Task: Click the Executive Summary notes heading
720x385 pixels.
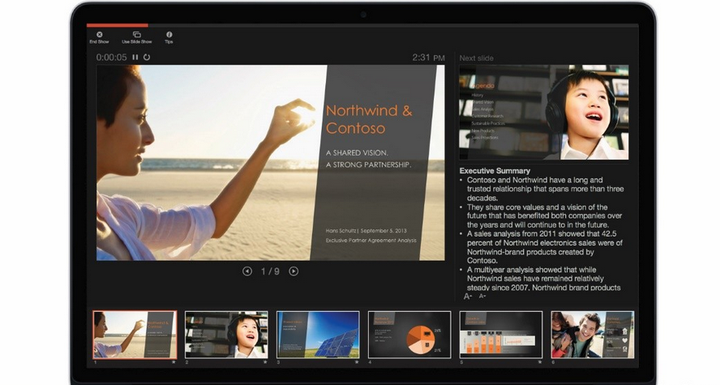Action: click(495, 170)
